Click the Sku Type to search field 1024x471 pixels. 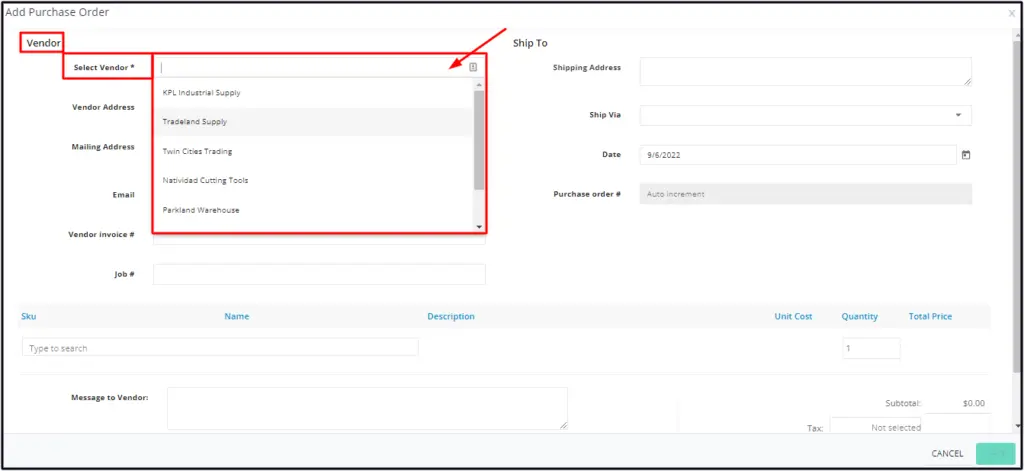coord(220,348)
